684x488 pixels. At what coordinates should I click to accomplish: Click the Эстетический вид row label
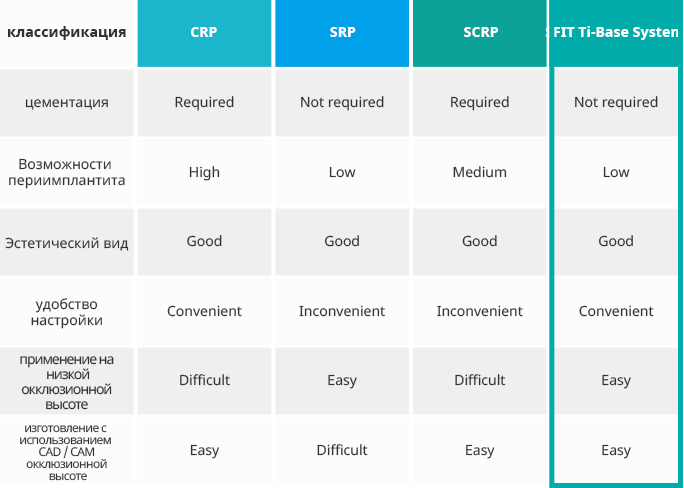click(x=67, y=242)
